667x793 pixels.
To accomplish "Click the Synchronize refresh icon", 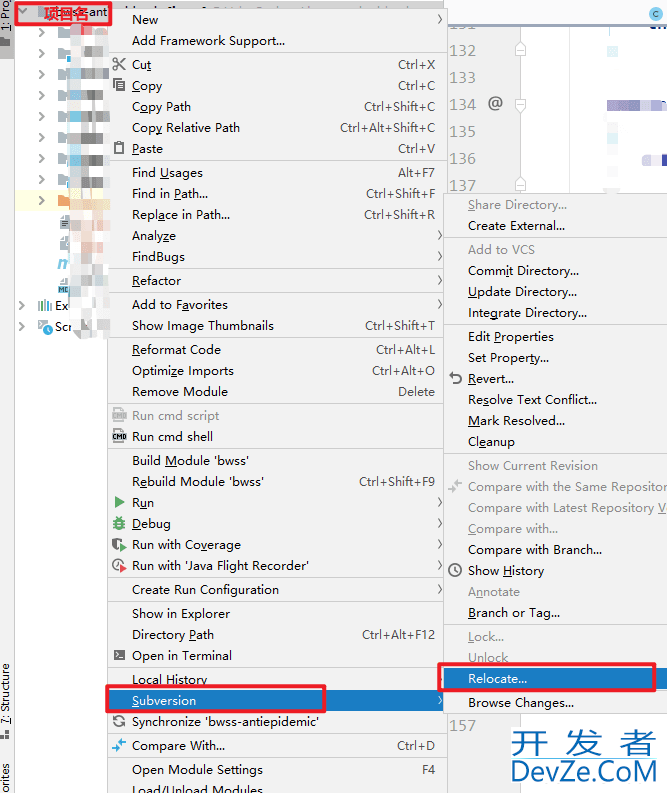I will tap(119, 721).
